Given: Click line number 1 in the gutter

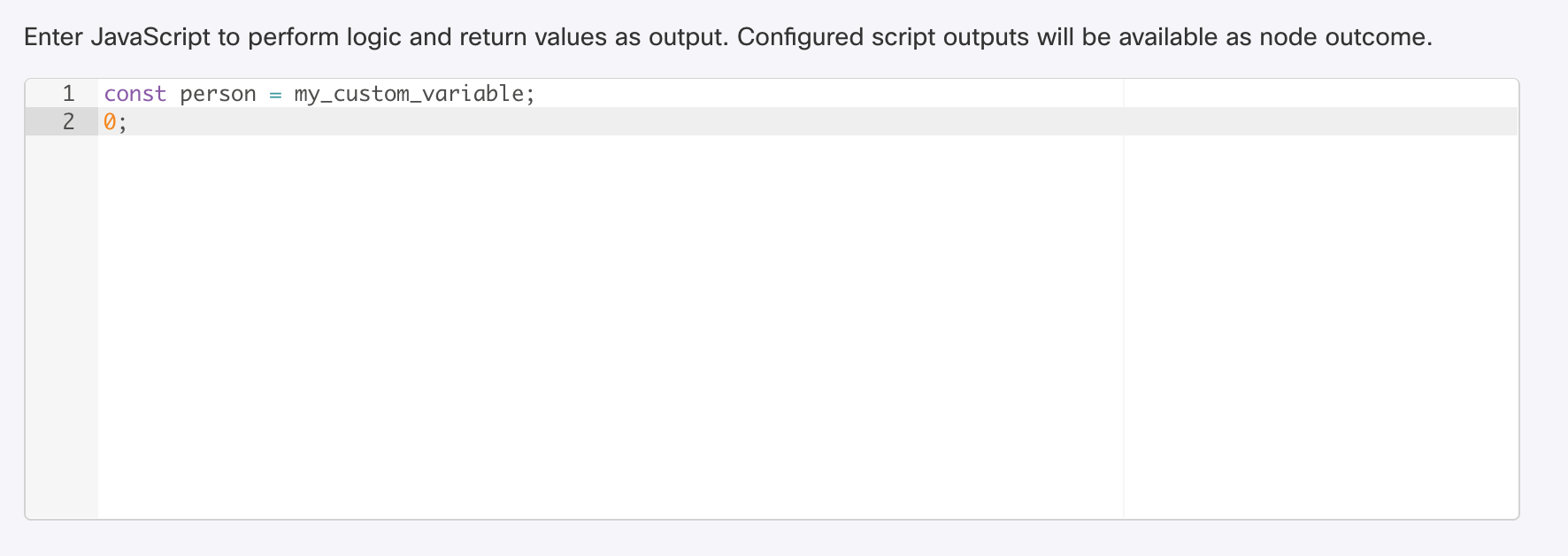Looking at the screenshot, I should coord(68,94).
